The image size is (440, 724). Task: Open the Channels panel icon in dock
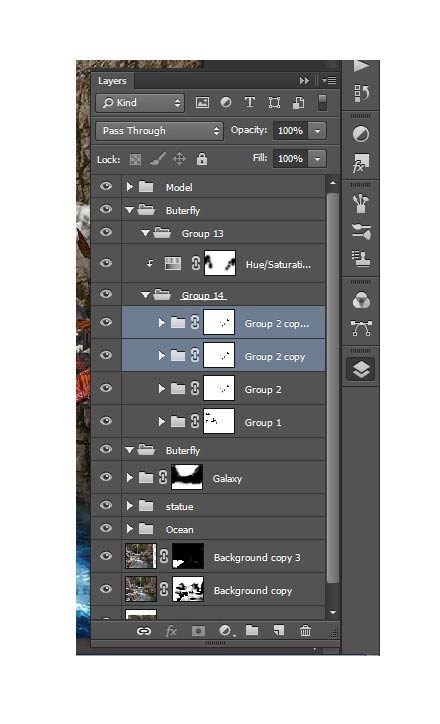tap(361, 301)
